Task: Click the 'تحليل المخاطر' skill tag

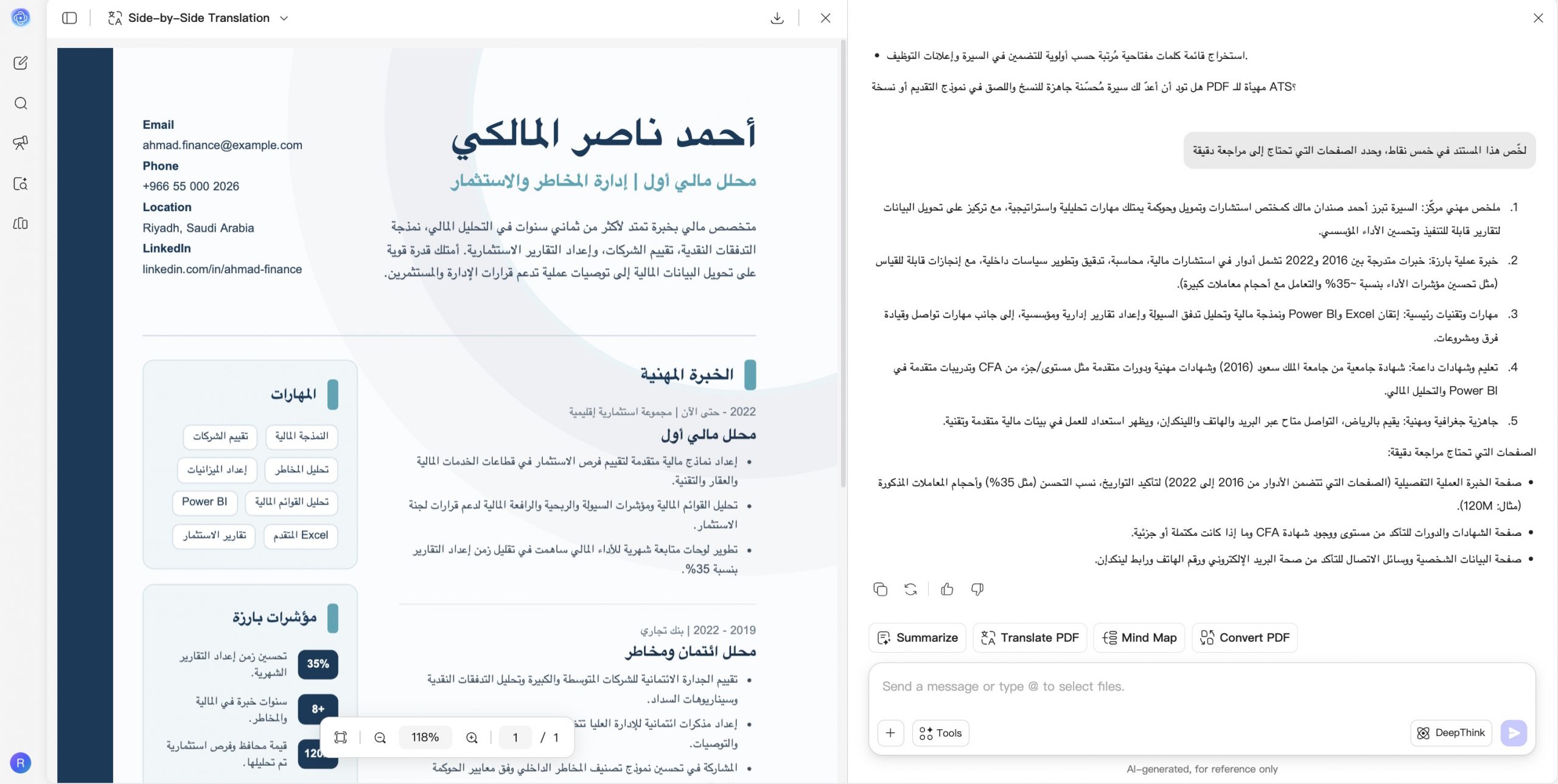Action: pyautogui.click(x=302, y=470)
